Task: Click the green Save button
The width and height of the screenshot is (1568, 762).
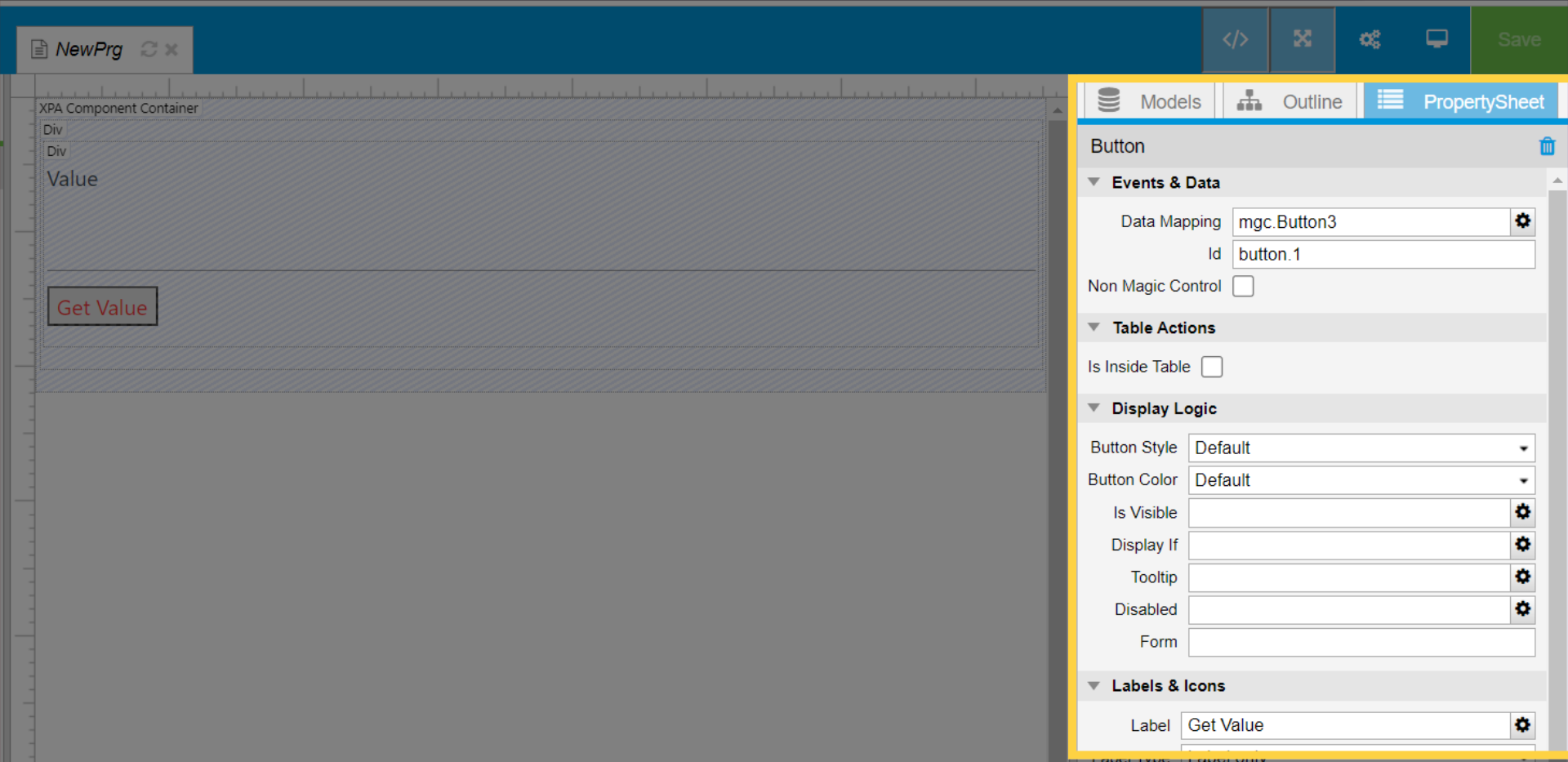Action: click(x=1518, y=39)
